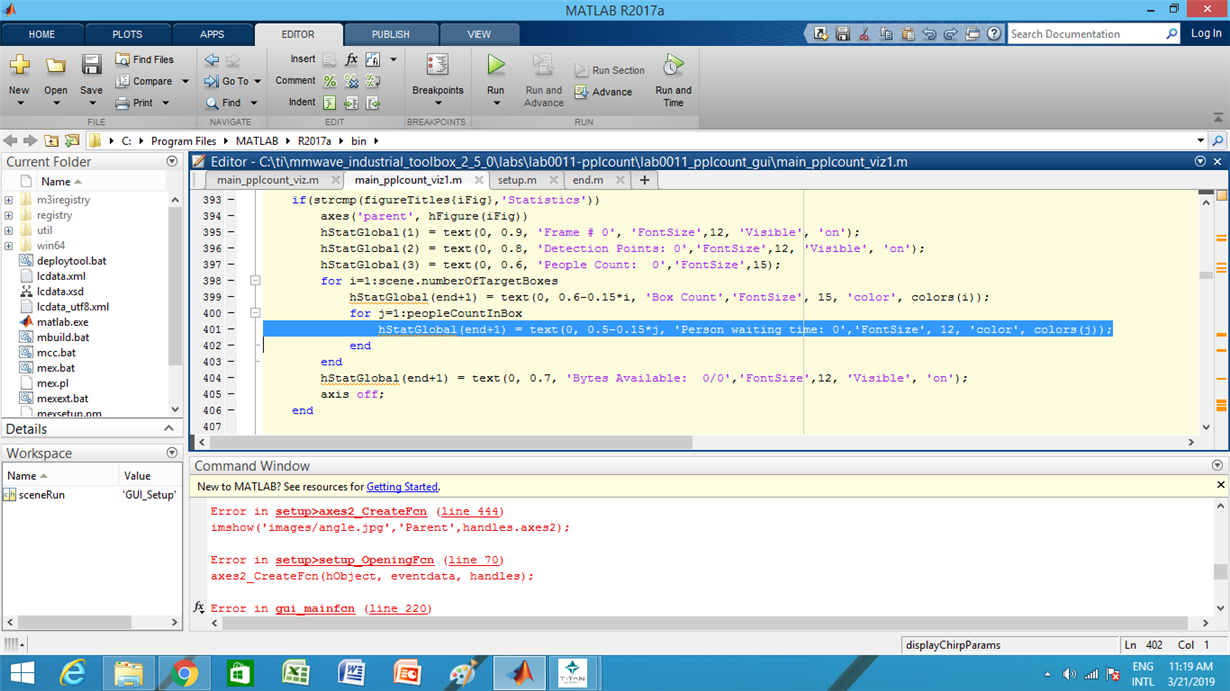Open the Find dropdown in Navigate group
The width and height of the screenshot is (1230, 691).
click(253, 103)
